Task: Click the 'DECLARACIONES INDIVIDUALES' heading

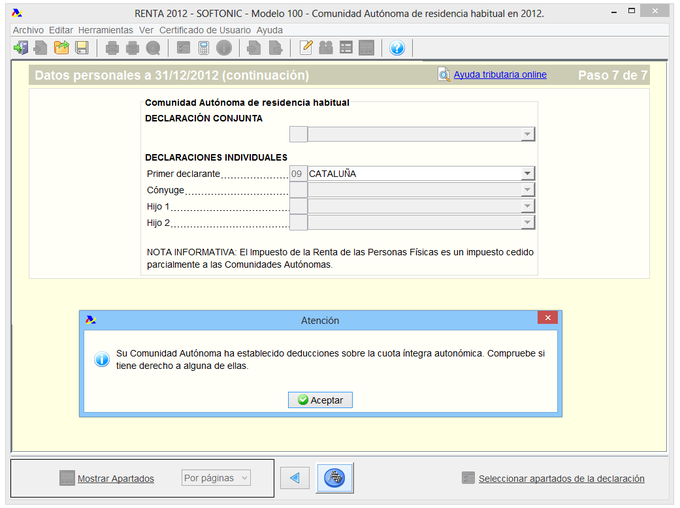Action: 216,157
